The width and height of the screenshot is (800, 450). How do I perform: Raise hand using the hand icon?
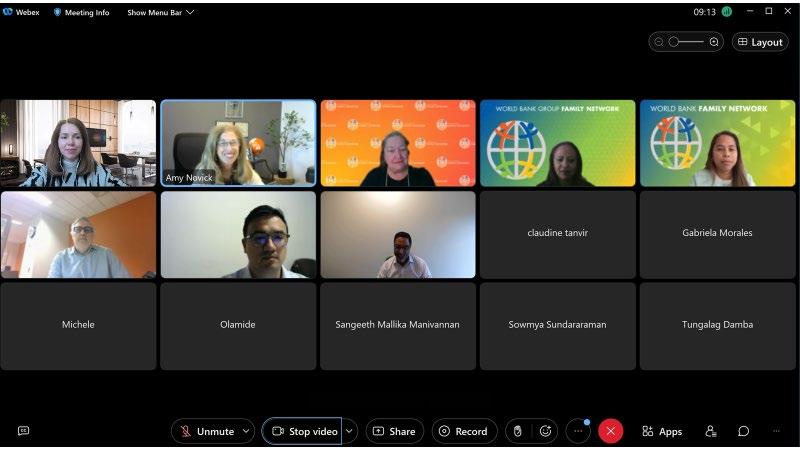(517, 432)
